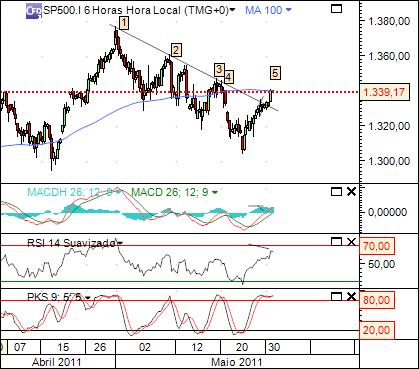Viewport: 419px width, 369px height.
Task: Select the wave marker labeled 5
Action: pos(275,73)
